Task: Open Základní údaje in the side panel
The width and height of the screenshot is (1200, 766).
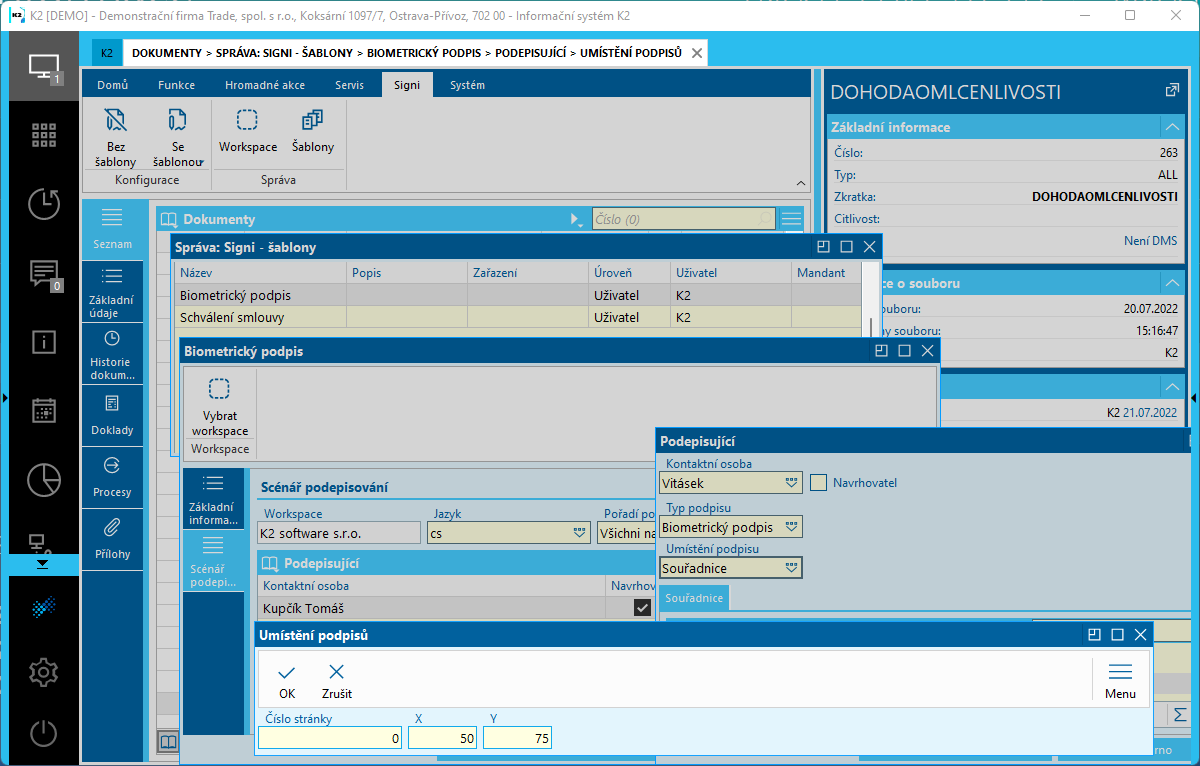Action: [x=112, y=291]
